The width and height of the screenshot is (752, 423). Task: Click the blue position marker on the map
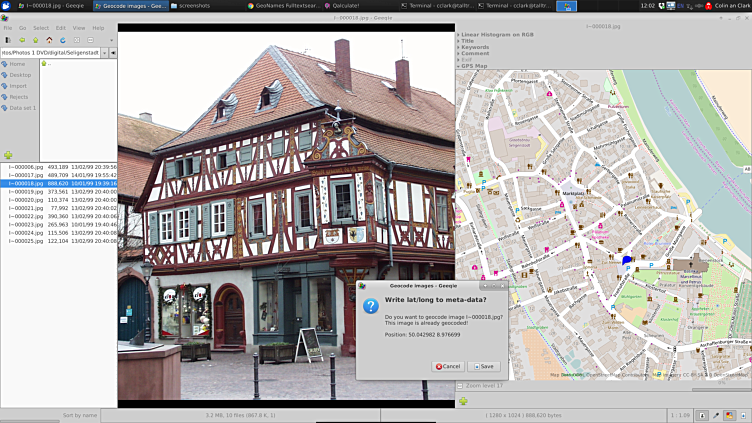pos(627,261)
